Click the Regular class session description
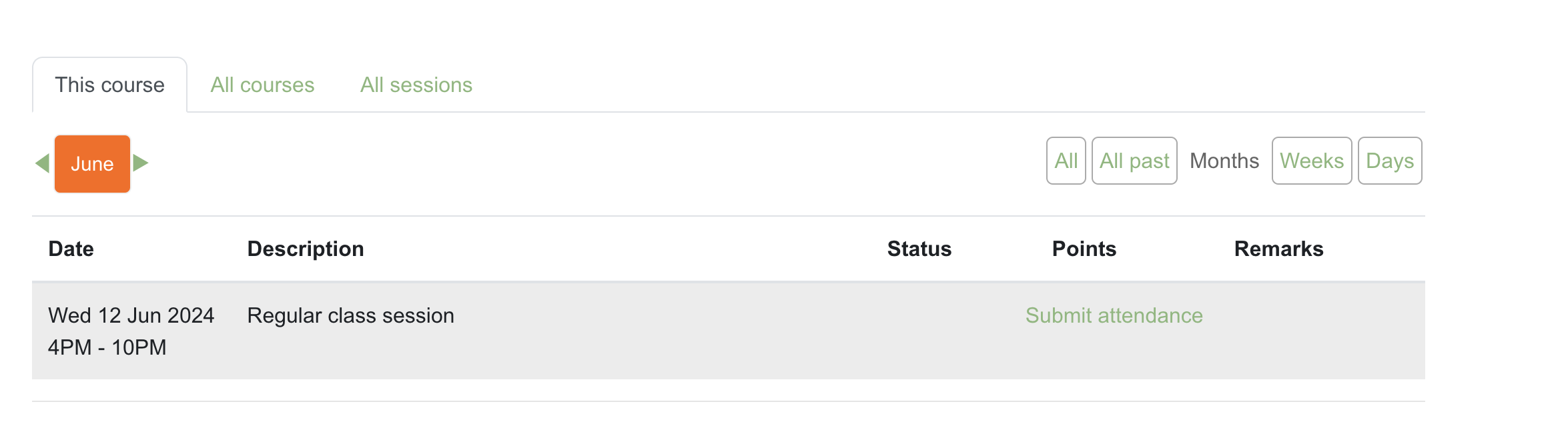The image size is (1568, 424). coord(350,315)
